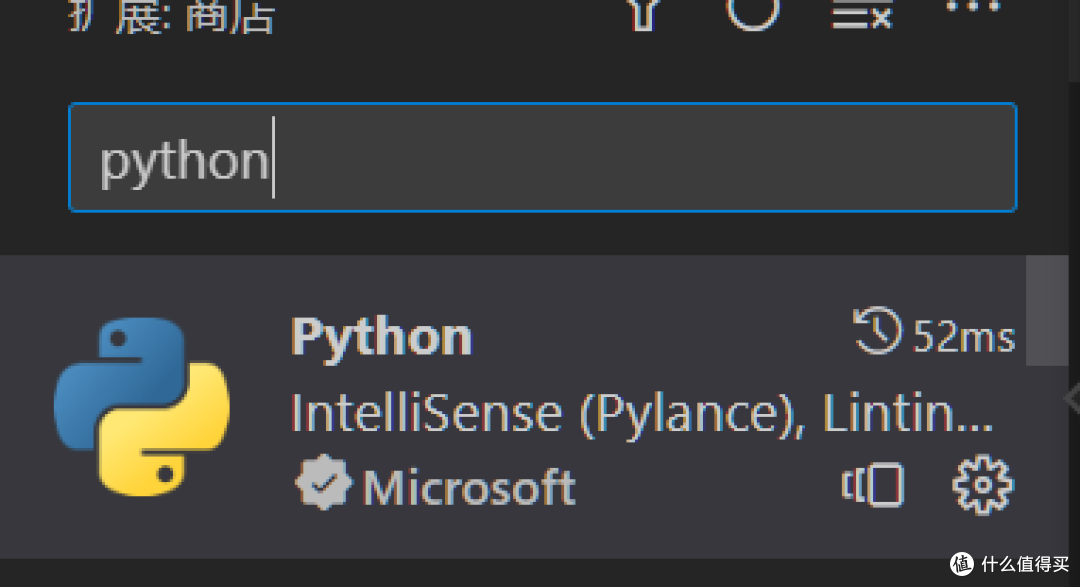Click the extensions list vertical scrollbar
Image resolution: width=1080 pixels, height=587 pixels.
point(1047,311)
